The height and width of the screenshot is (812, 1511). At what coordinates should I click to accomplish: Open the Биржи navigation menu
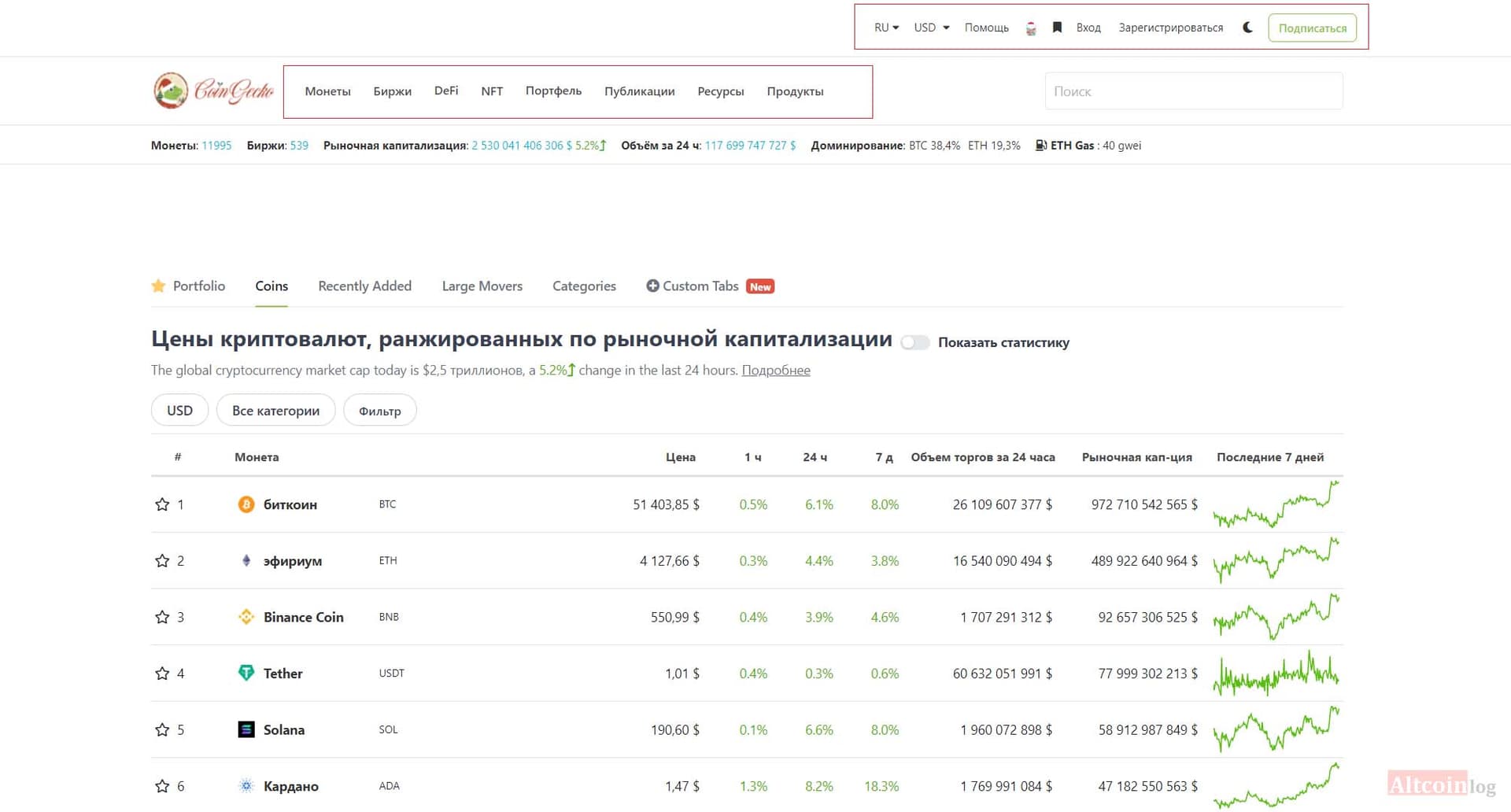click(x=392, y=91)
